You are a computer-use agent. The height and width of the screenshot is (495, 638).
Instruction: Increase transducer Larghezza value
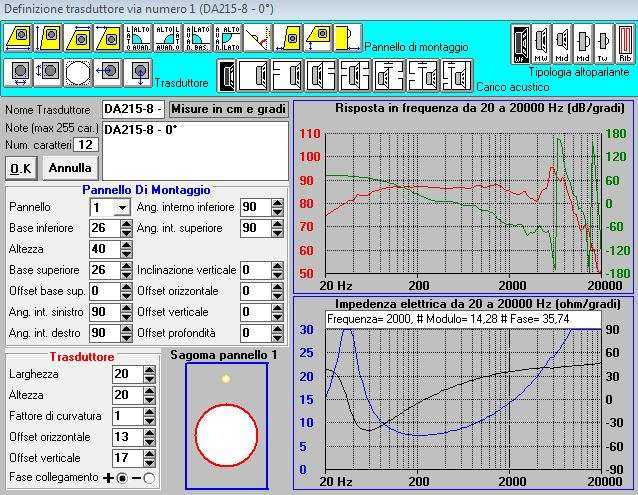[149, 370]
